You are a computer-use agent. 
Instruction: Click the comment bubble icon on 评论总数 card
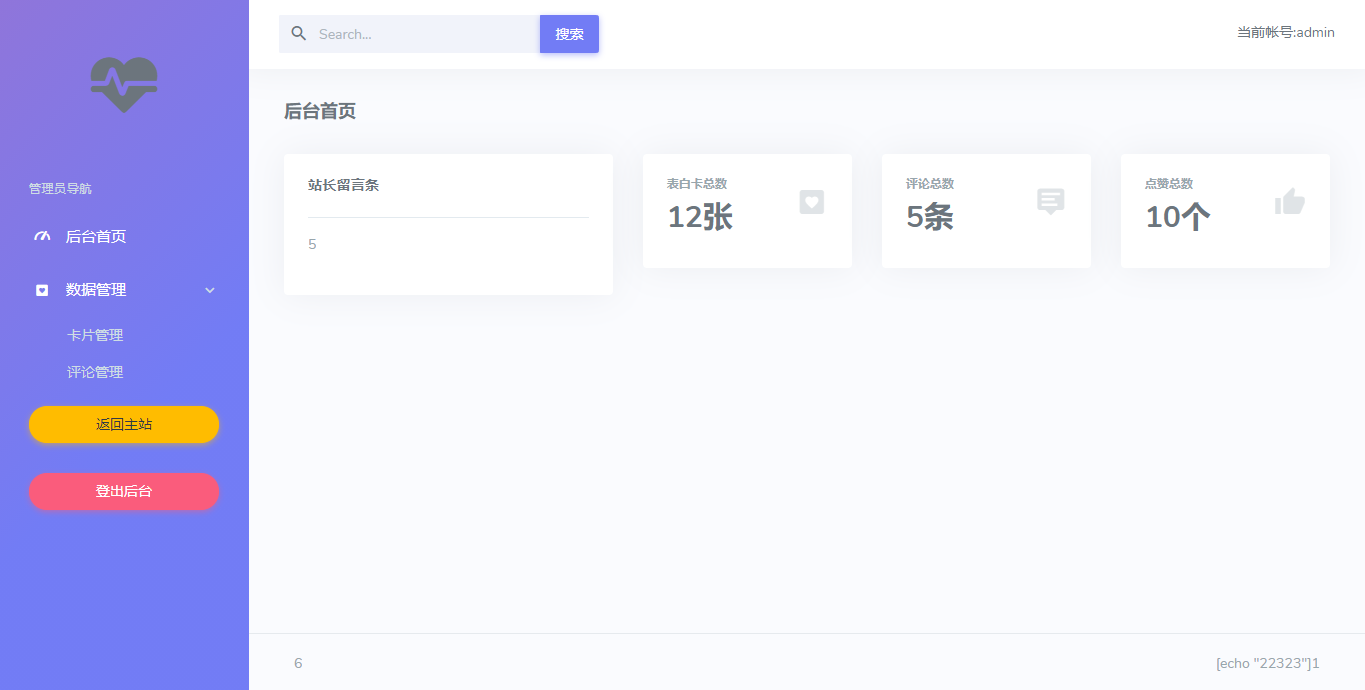[x=1050, y=202]
